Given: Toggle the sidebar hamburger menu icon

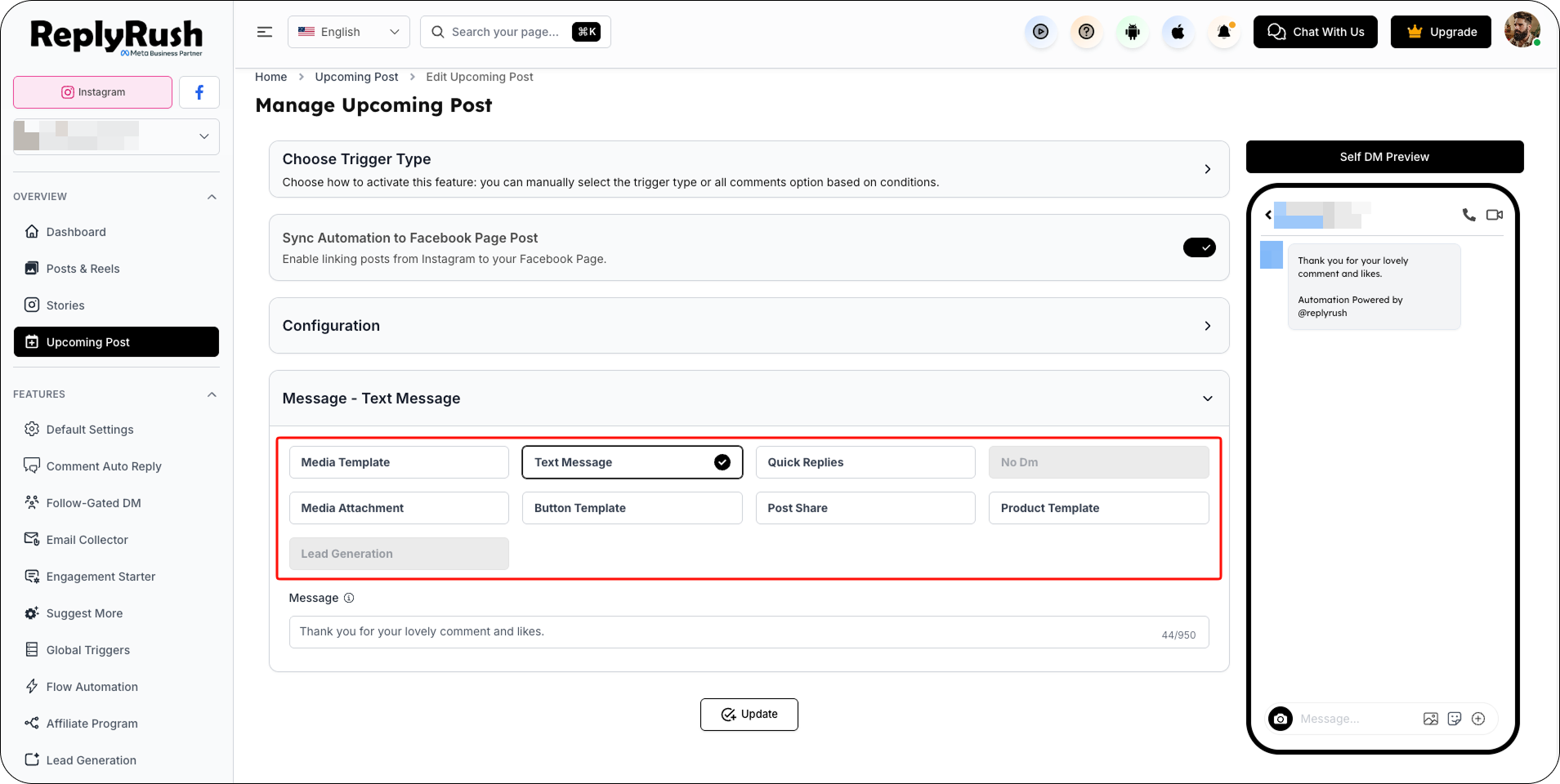Looking at the screenshot, I should point(264,32).
